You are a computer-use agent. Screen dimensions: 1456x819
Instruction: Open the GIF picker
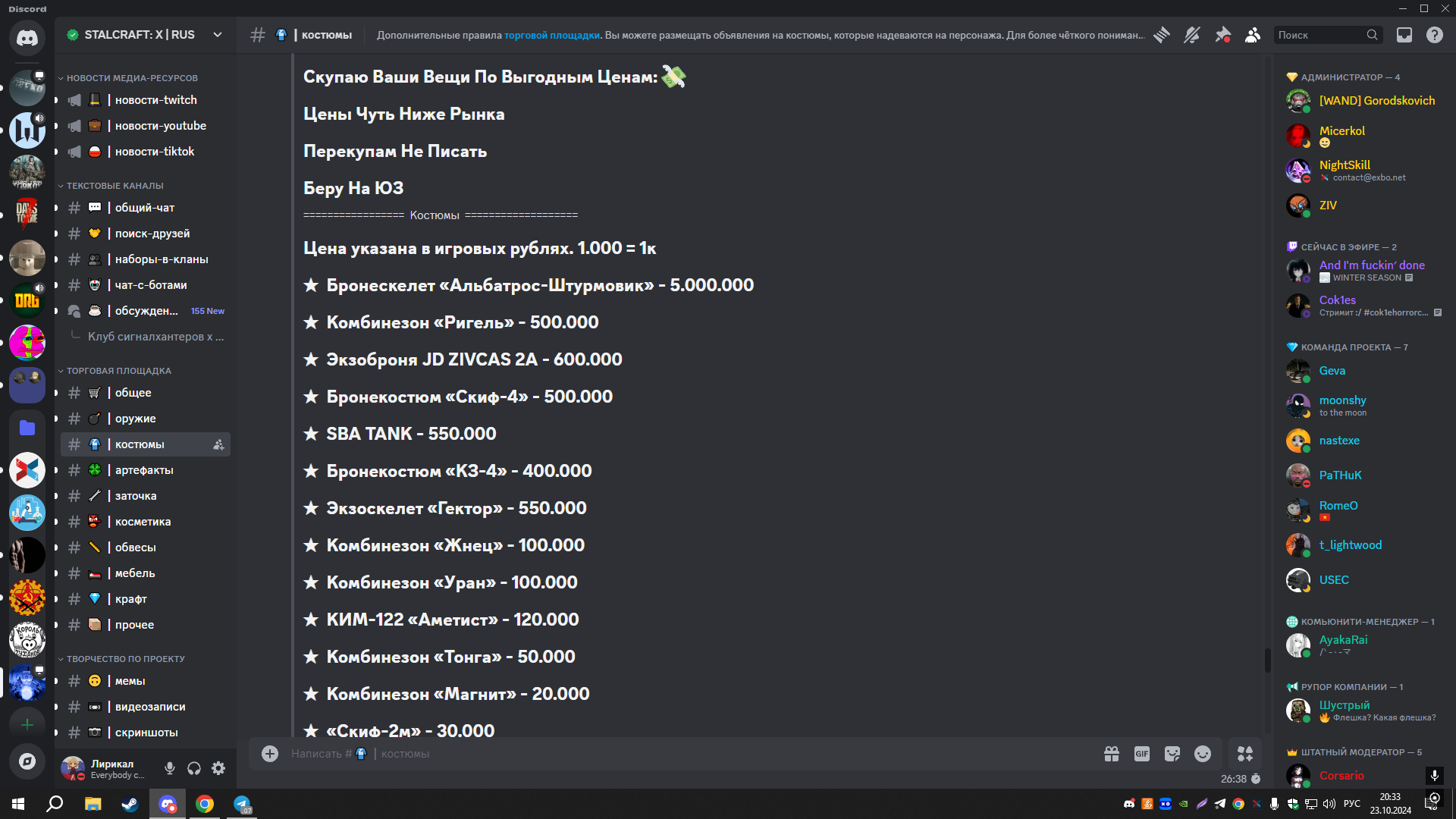(1142, 754)
